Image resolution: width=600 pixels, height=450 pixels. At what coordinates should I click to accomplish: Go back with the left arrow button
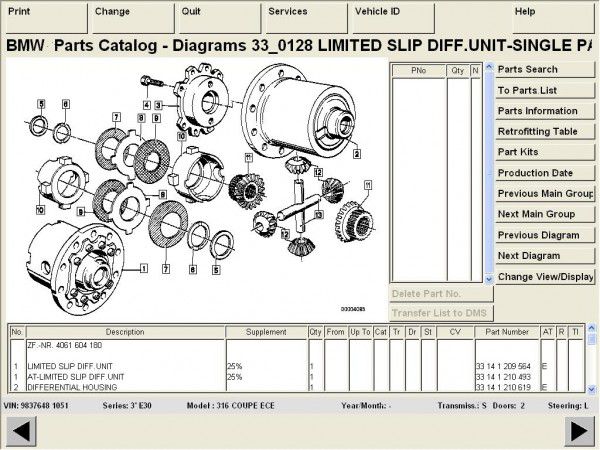coord(22,431)
